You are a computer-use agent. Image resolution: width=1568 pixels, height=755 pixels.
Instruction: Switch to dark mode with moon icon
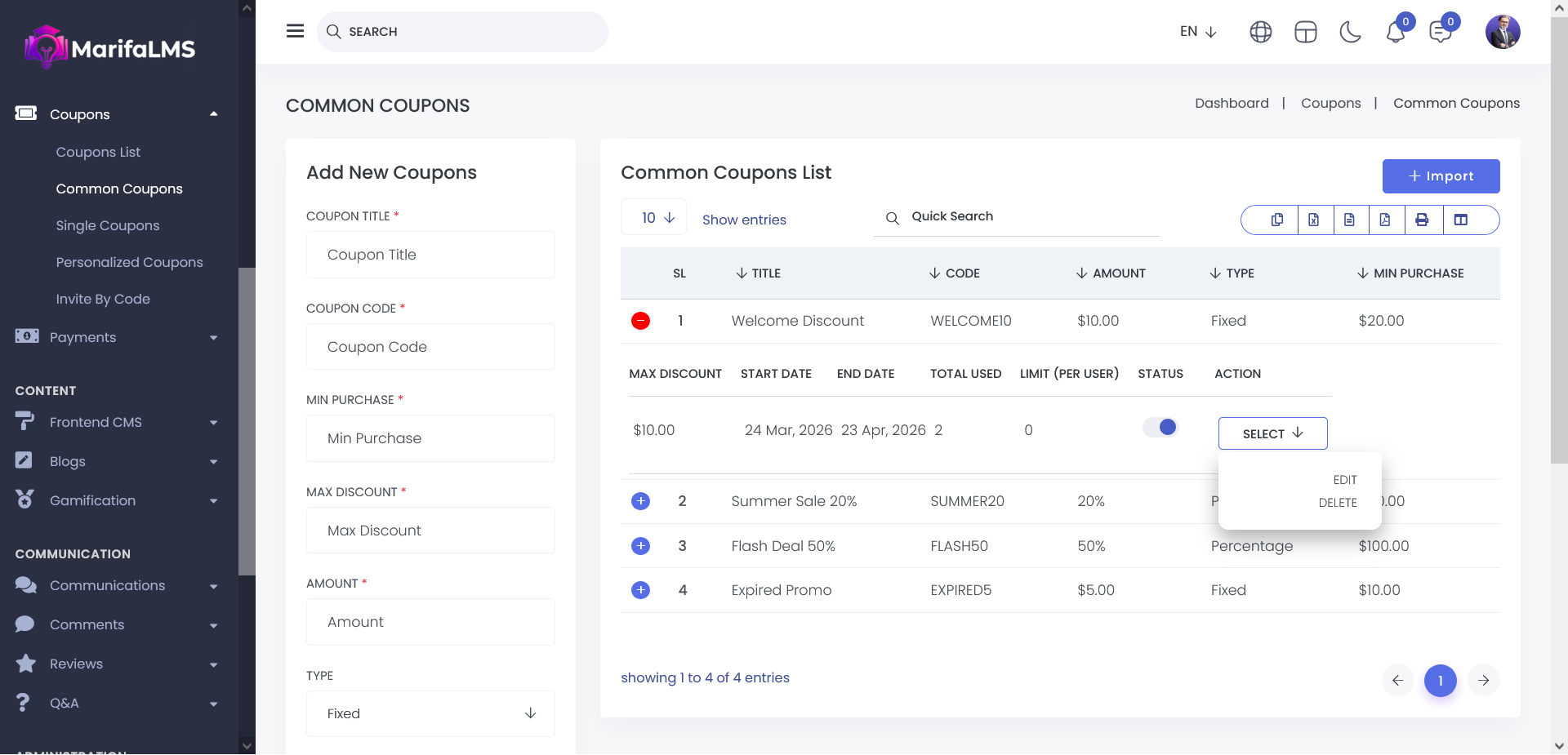click(x=1351, y=32)
